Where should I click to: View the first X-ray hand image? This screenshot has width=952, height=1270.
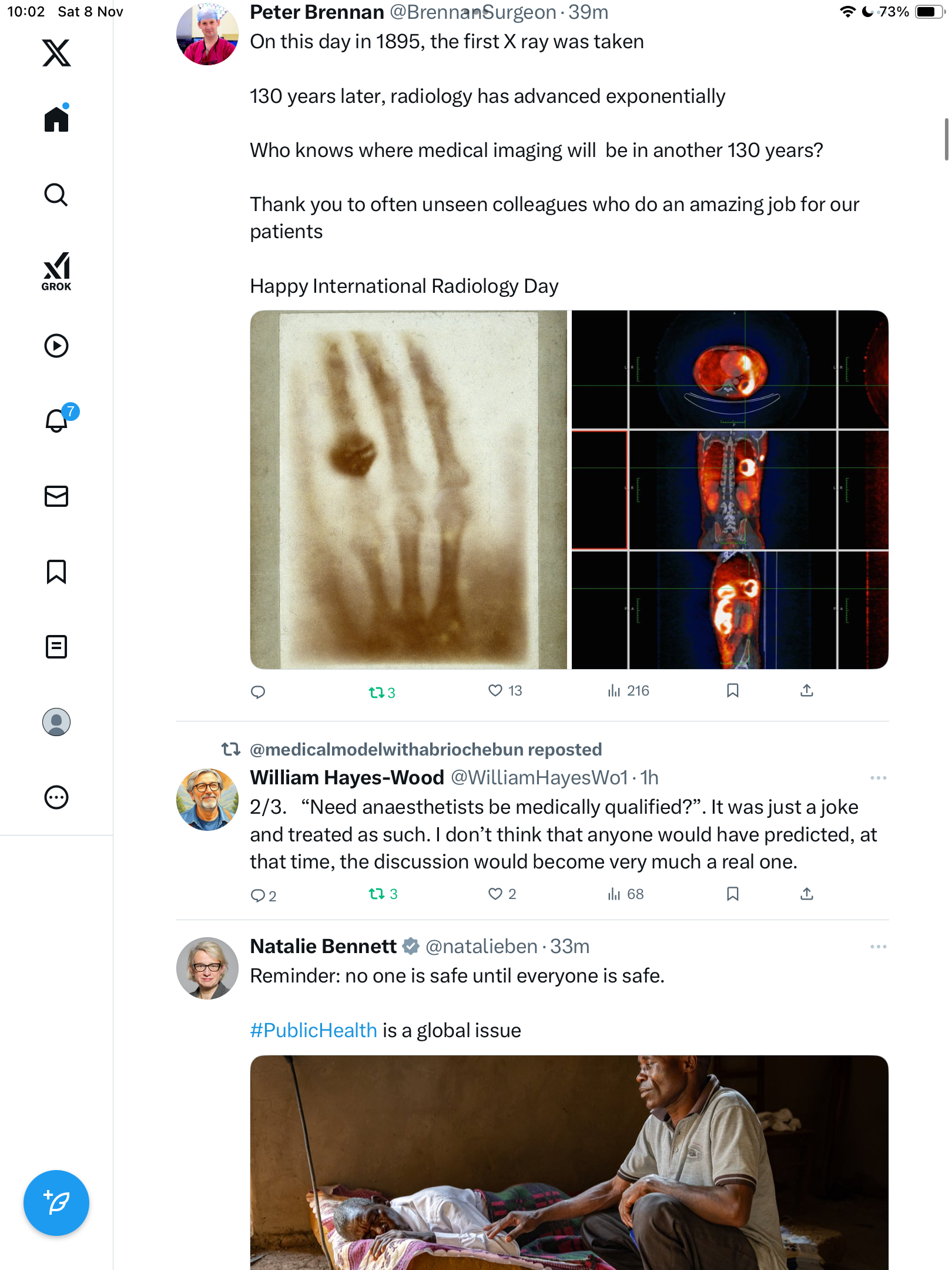(408, 490)
